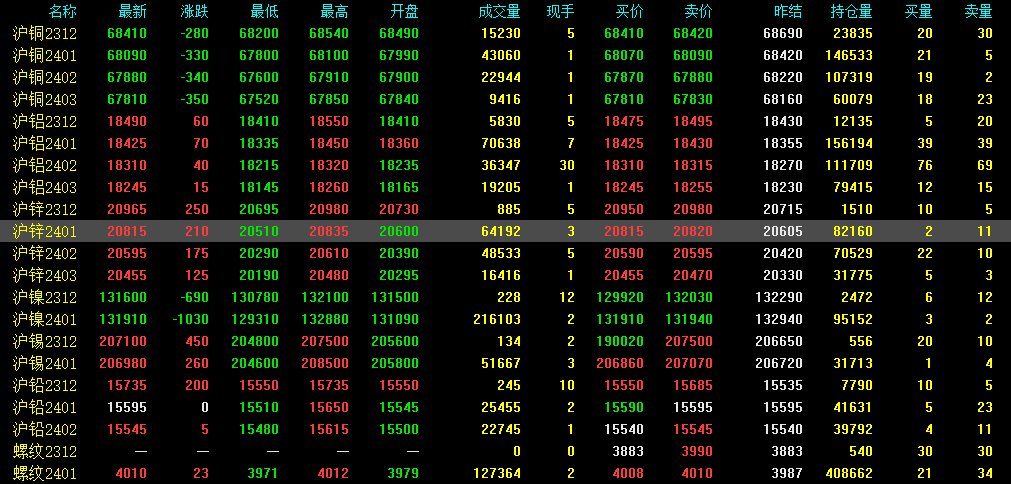Select the 沪铝2402 contract name

[45, 166]
